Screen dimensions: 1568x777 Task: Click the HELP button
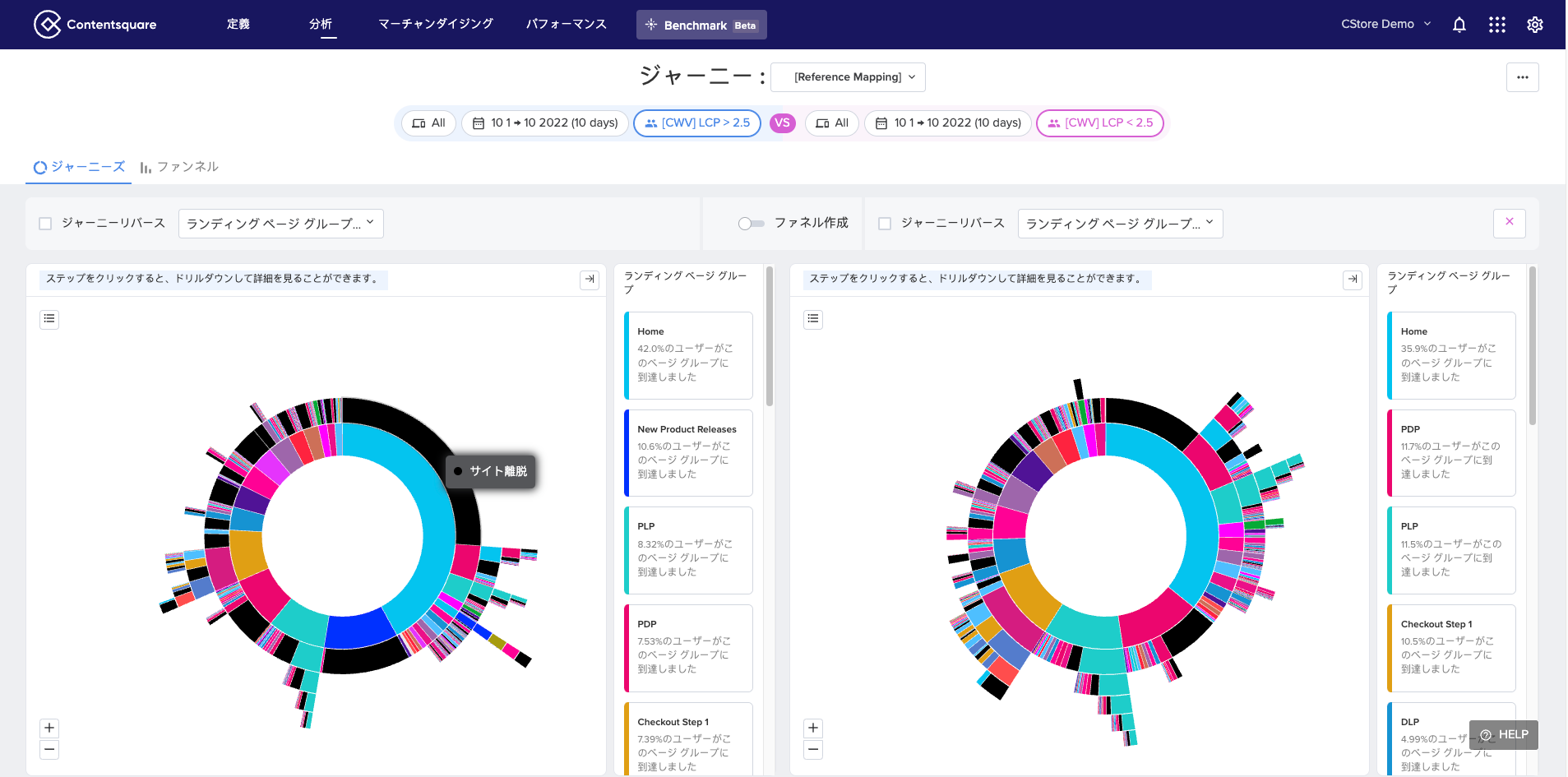coord(1504,735)
